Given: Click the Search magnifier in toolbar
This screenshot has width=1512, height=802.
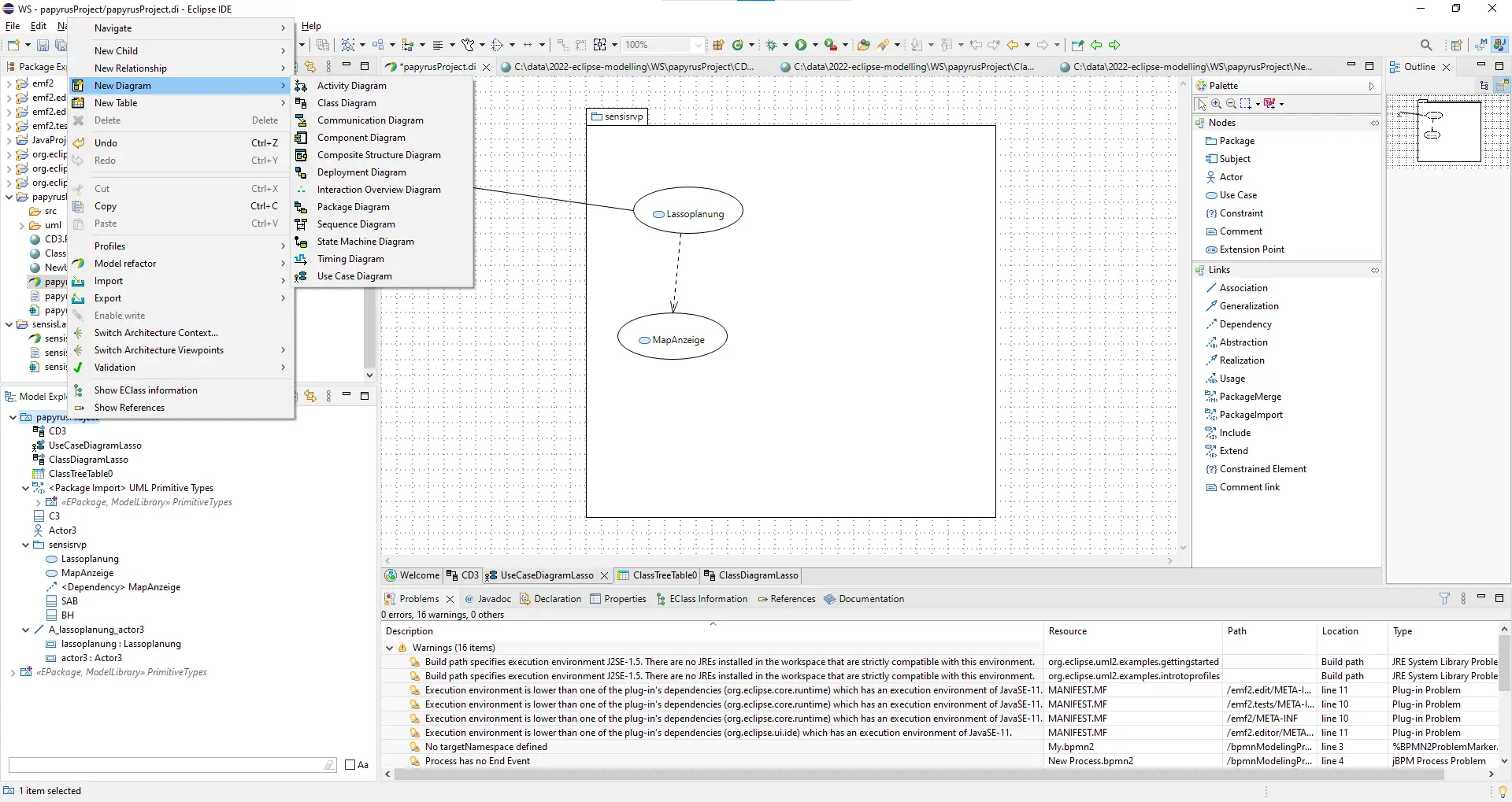Looking at the screenshot, I should pos(1426,45).
